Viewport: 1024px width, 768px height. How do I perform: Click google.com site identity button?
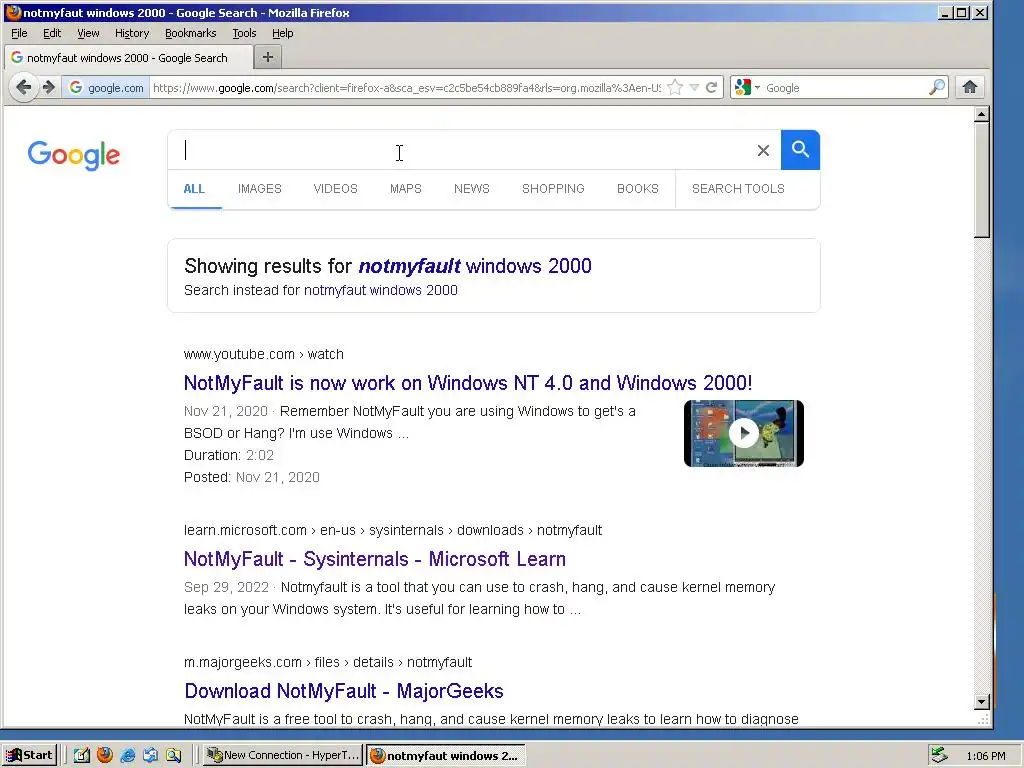[x=106, y=88]
